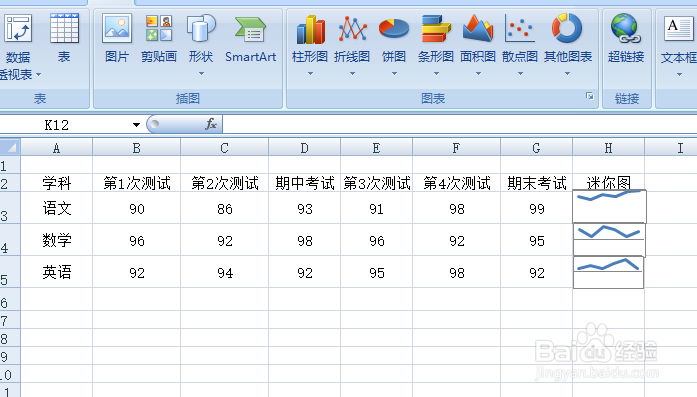
Task: Select the 语文 row sparkline
Action: (609, 206)
